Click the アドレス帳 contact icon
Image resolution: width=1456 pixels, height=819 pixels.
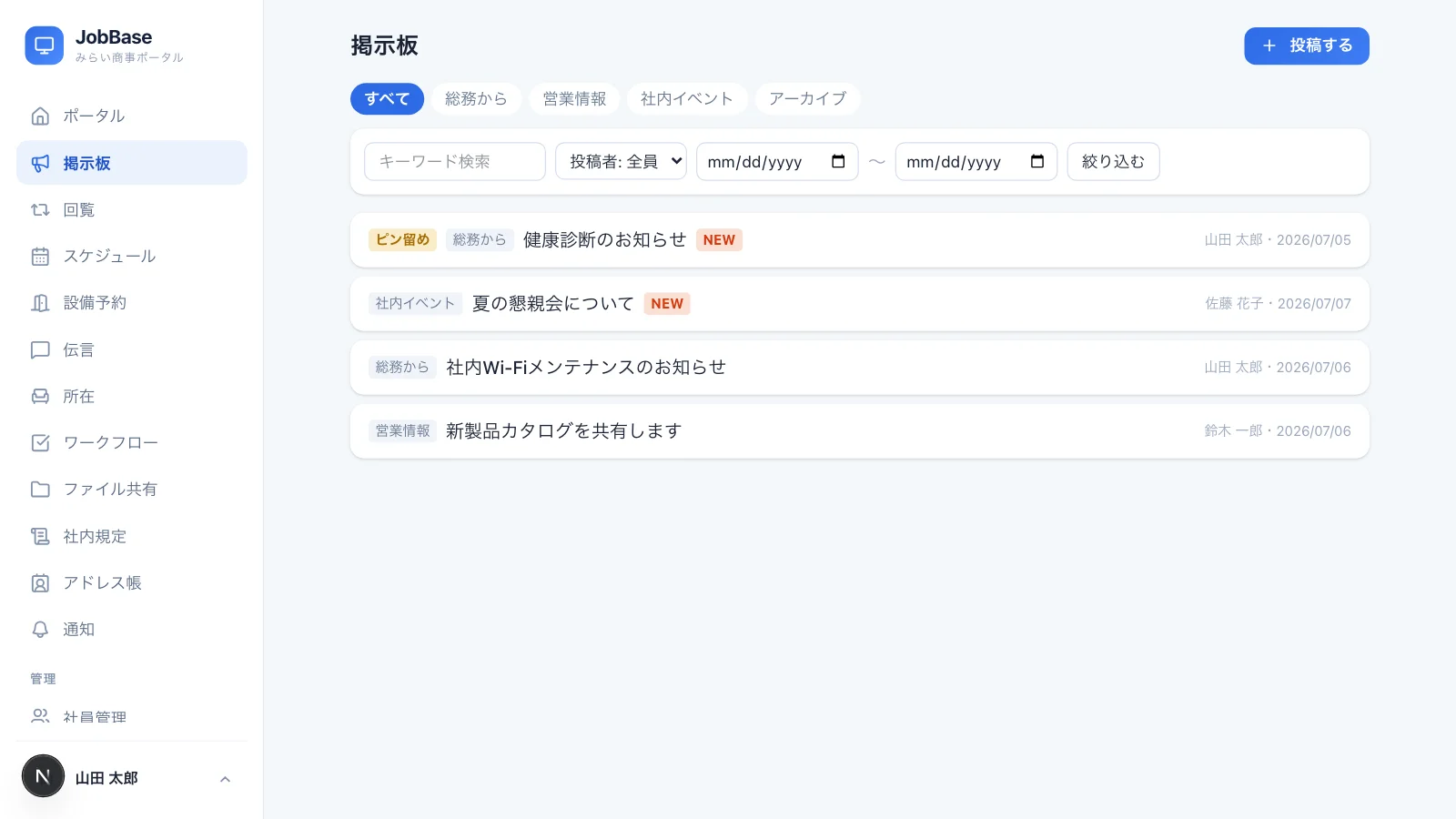click(x=40, y=583)
